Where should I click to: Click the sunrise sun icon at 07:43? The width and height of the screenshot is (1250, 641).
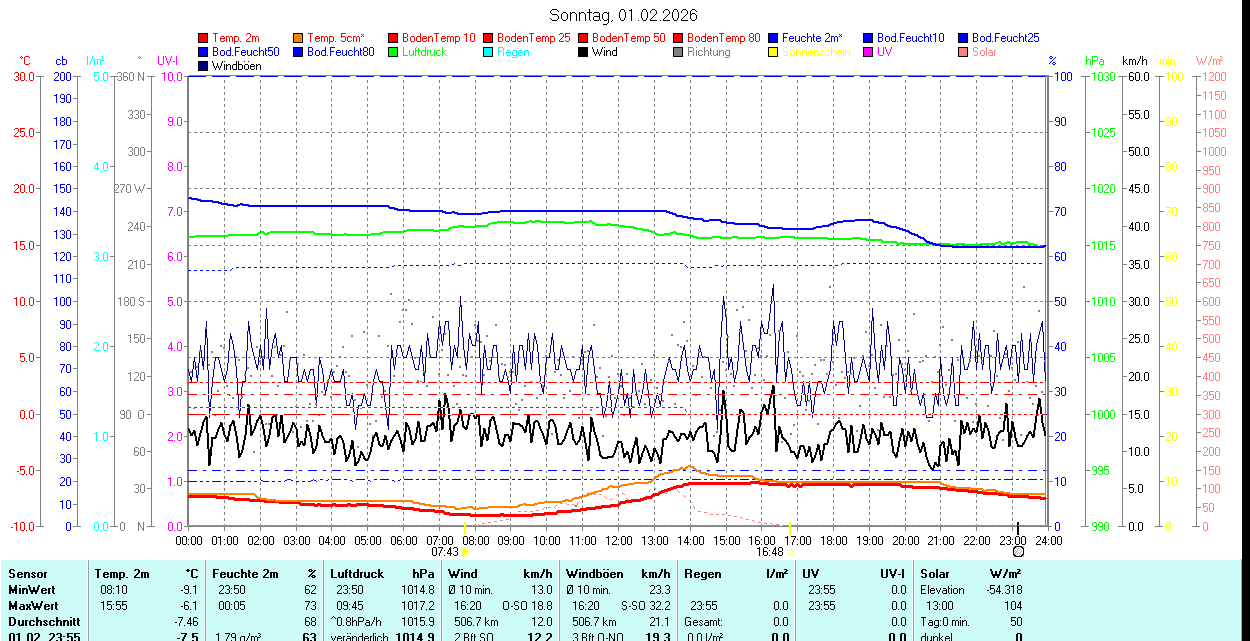(x=465, y=551)
